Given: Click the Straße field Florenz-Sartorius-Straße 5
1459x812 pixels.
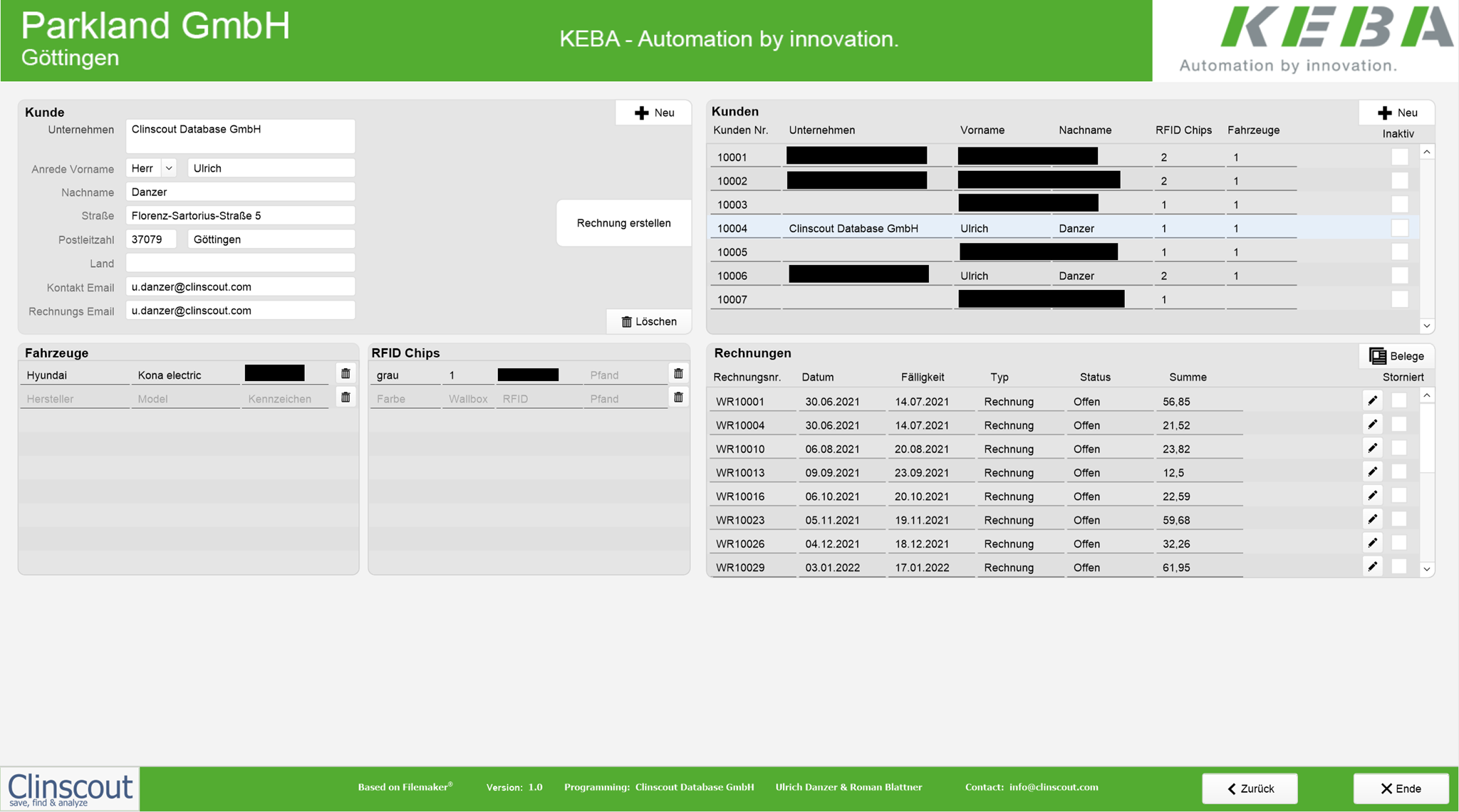Looking at the screenshot, I should 240,215.
